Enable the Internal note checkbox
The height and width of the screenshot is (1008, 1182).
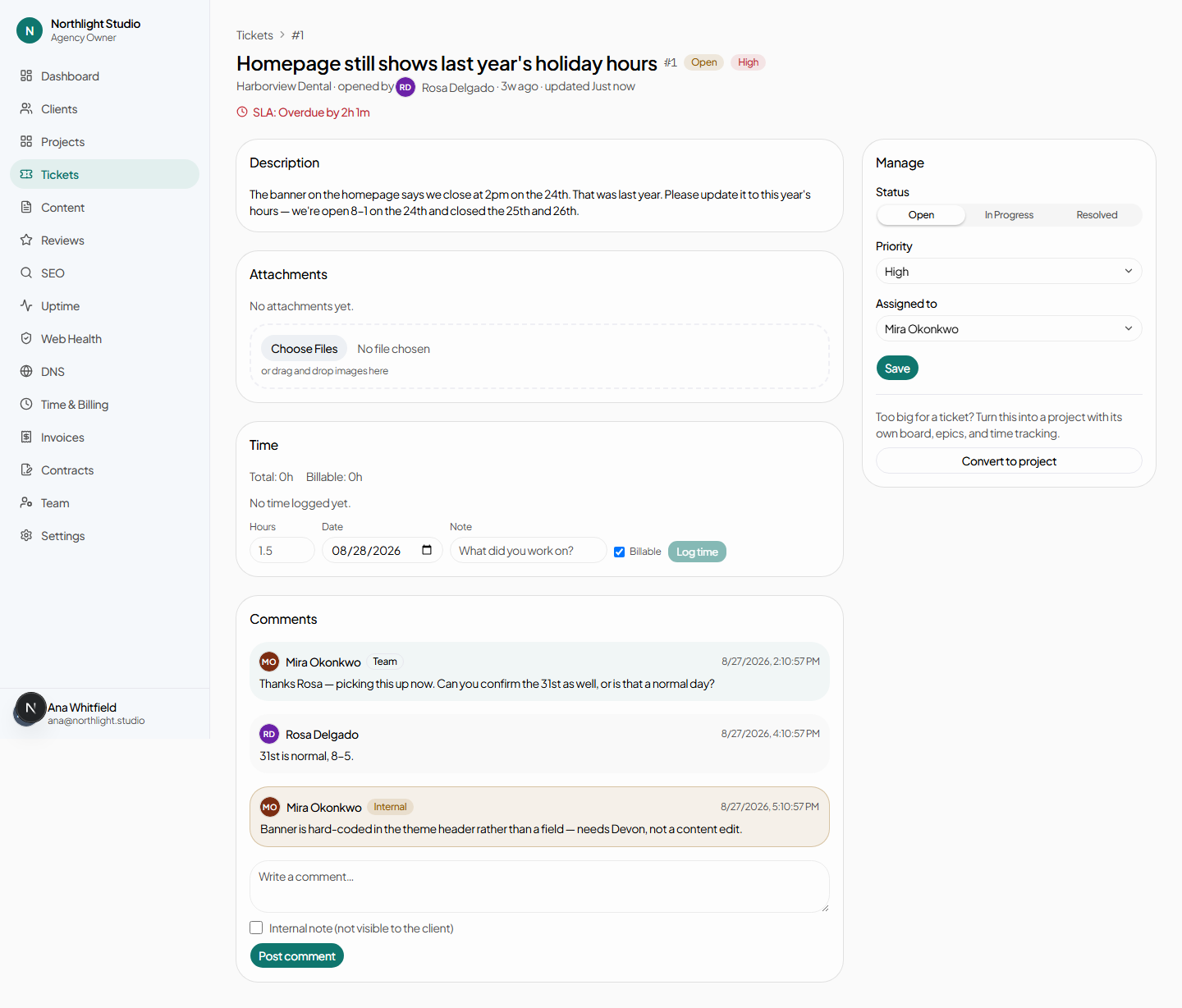click(x=256, y=928)
